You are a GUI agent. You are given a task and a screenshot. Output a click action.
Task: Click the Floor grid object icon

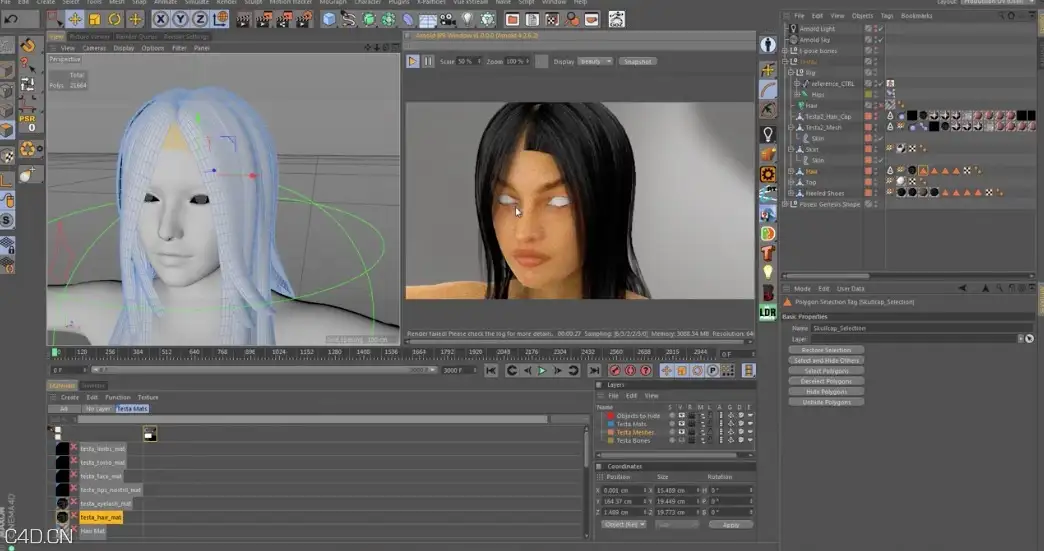point(427,20)
